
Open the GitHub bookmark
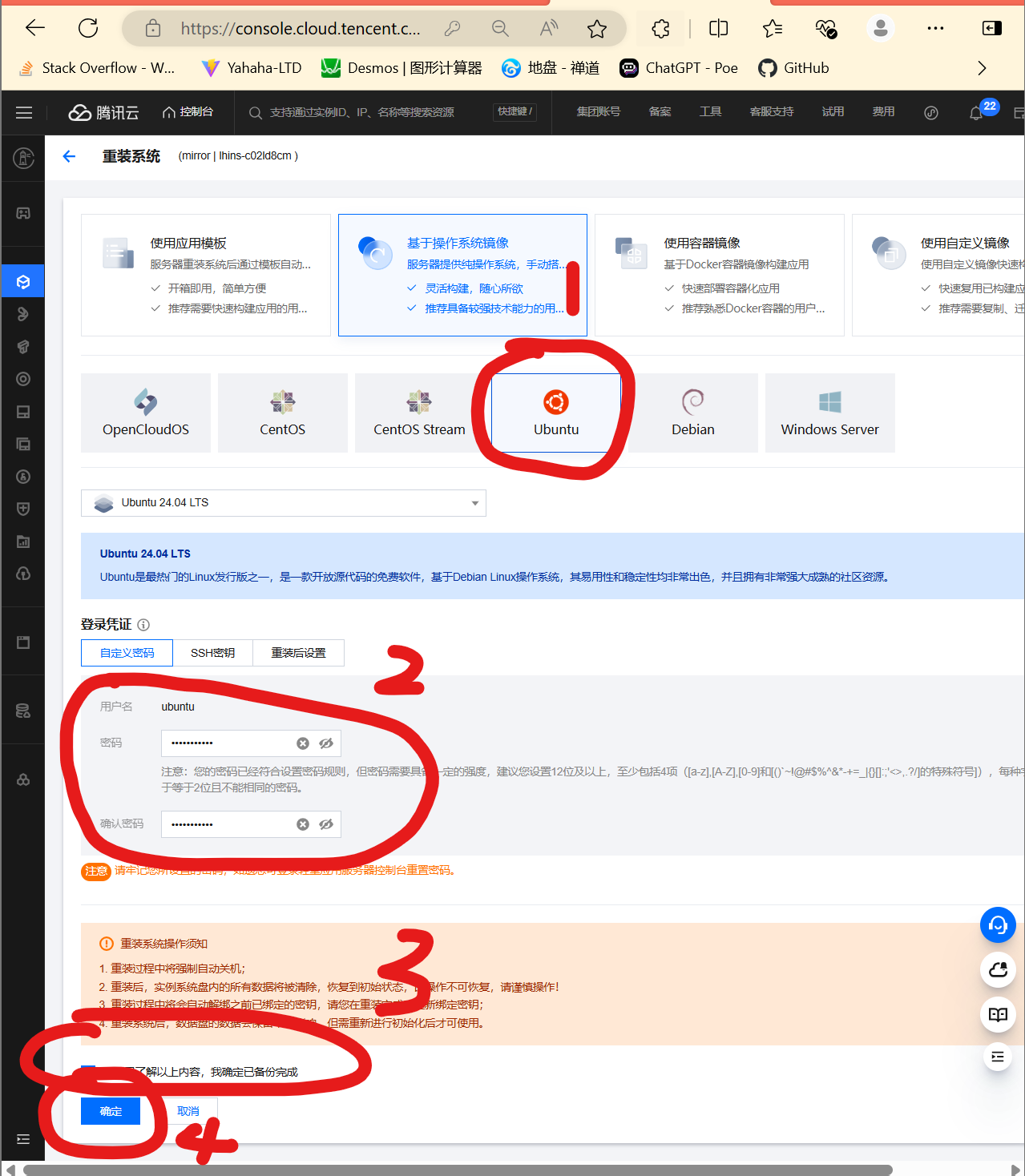(x=793, y=68)
